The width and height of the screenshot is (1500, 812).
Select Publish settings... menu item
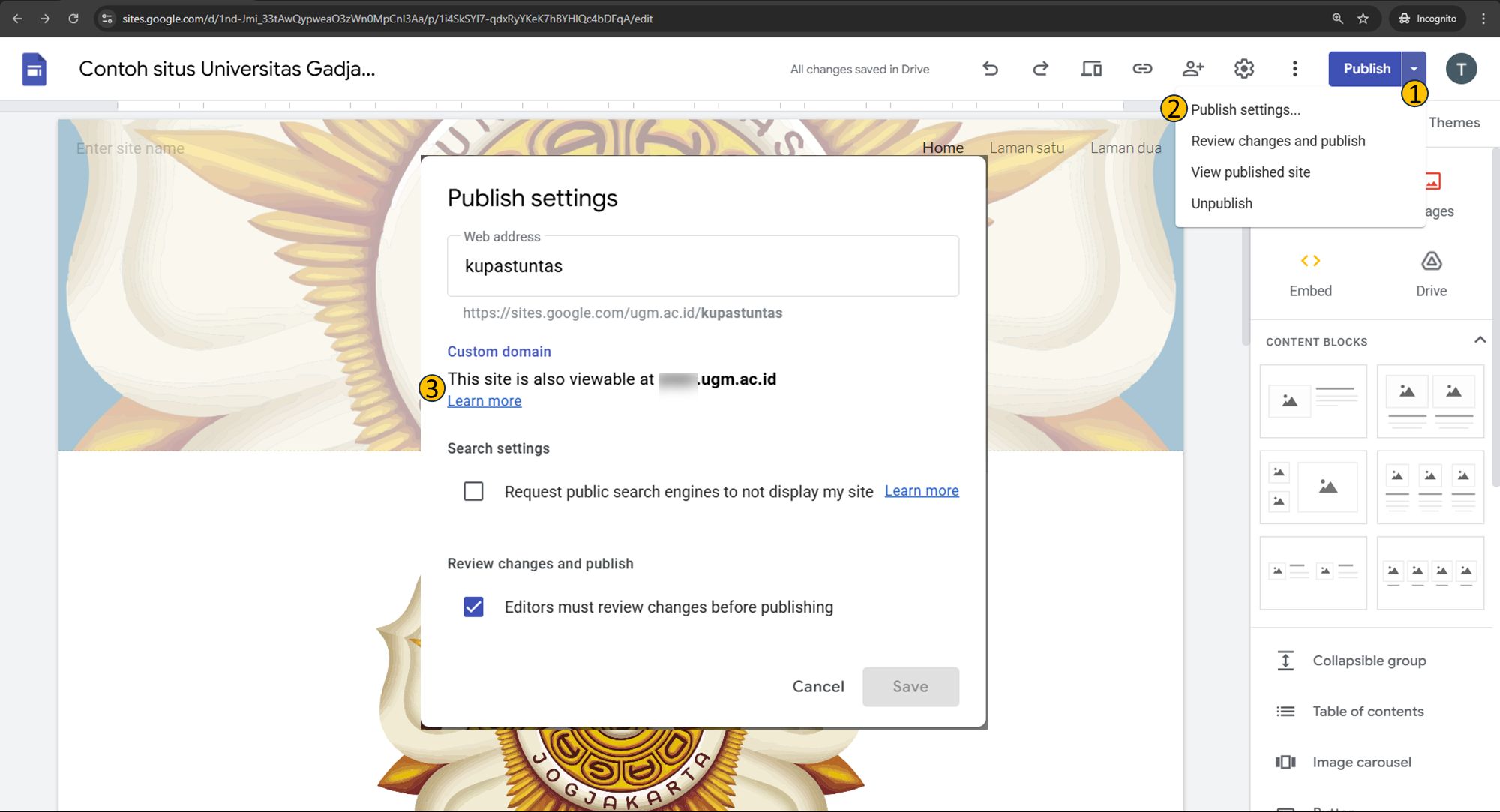(x=1246, y=110)
